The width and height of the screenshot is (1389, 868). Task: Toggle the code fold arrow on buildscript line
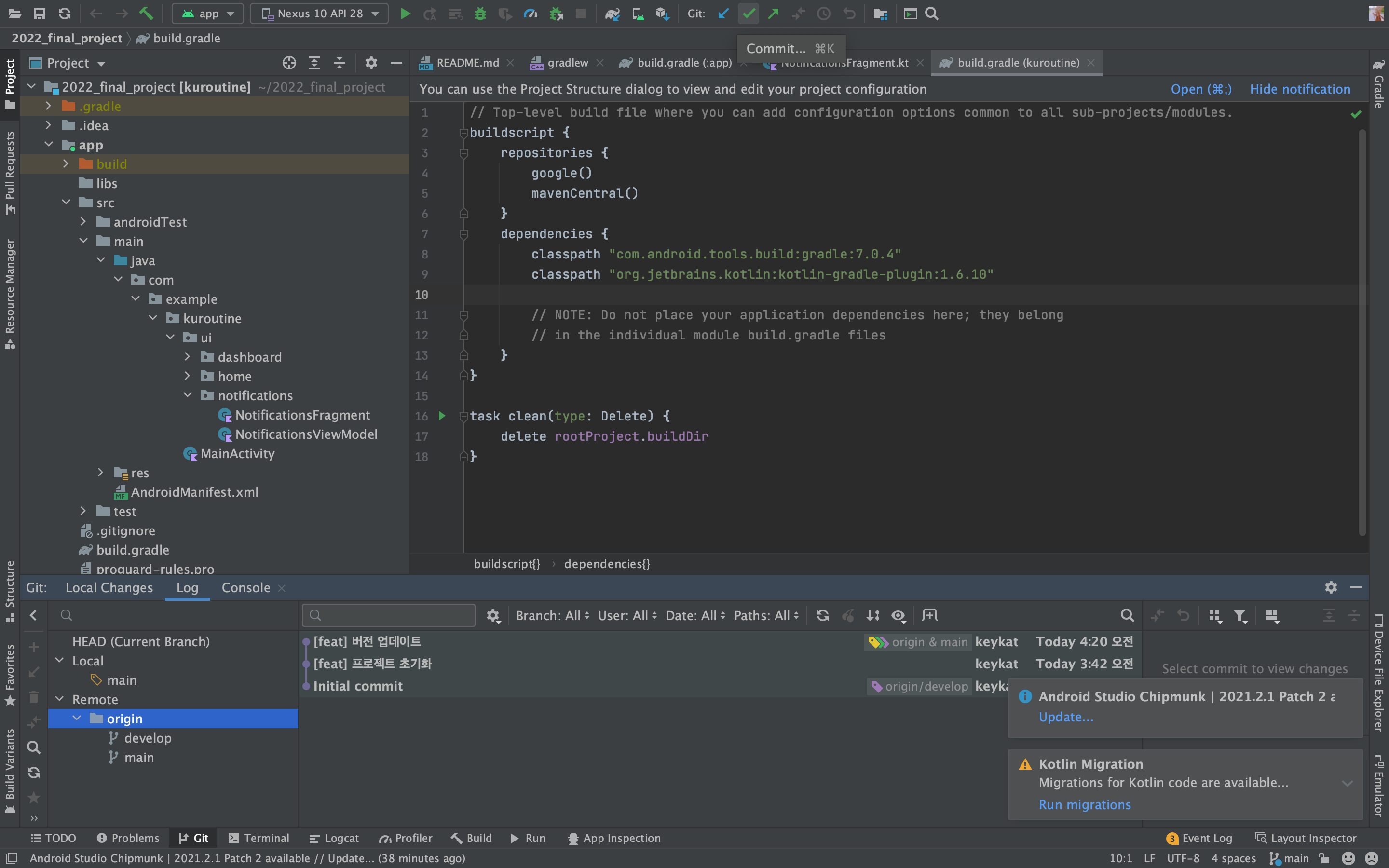tap(464, 133)
